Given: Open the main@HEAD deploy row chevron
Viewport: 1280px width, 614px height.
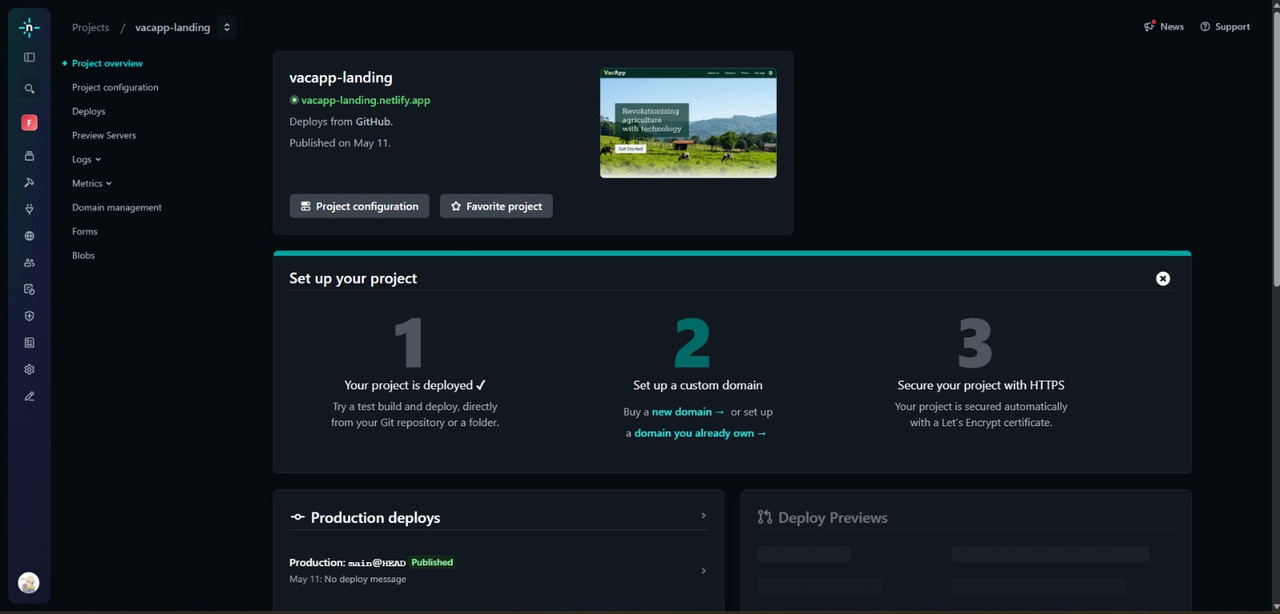Looking at the screenshot, I should pyautogui.click(x=703, y=571).
